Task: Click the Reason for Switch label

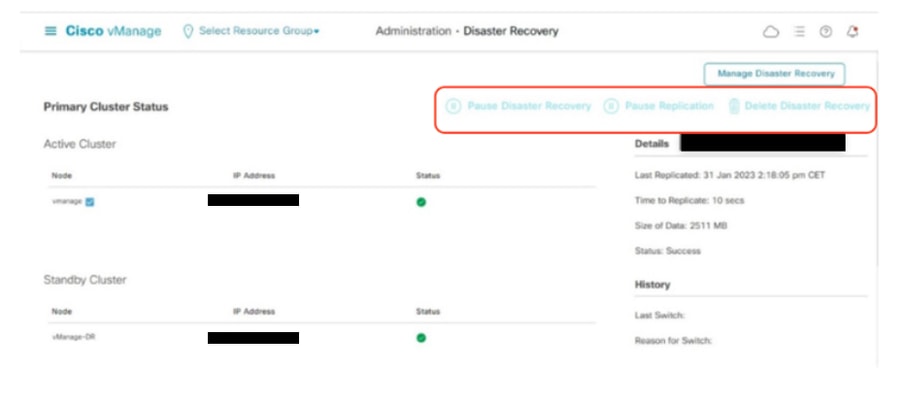Action: tap(673, 341)
